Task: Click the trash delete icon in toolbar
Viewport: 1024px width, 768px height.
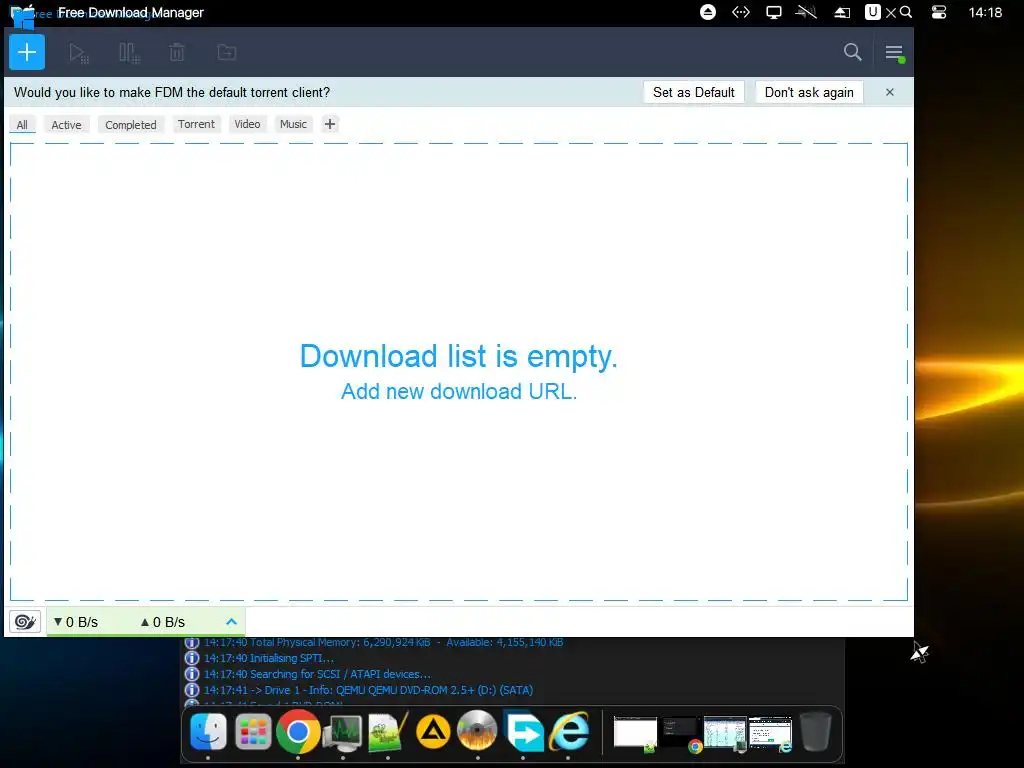Action: pyautogui.click(x=177, y=52)
